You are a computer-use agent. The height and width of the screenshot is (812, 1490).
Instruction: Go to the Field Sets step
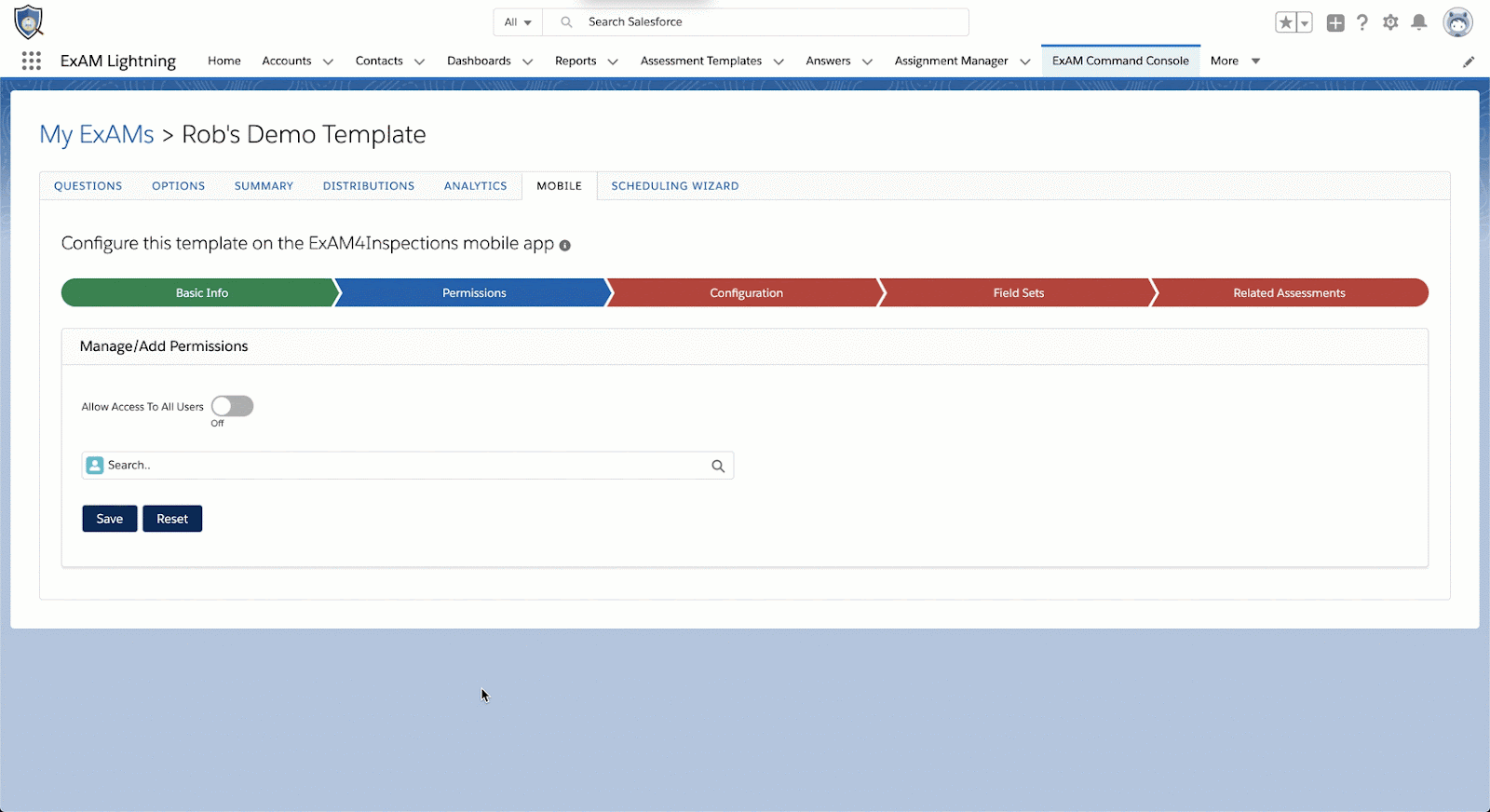(1019, 292)
